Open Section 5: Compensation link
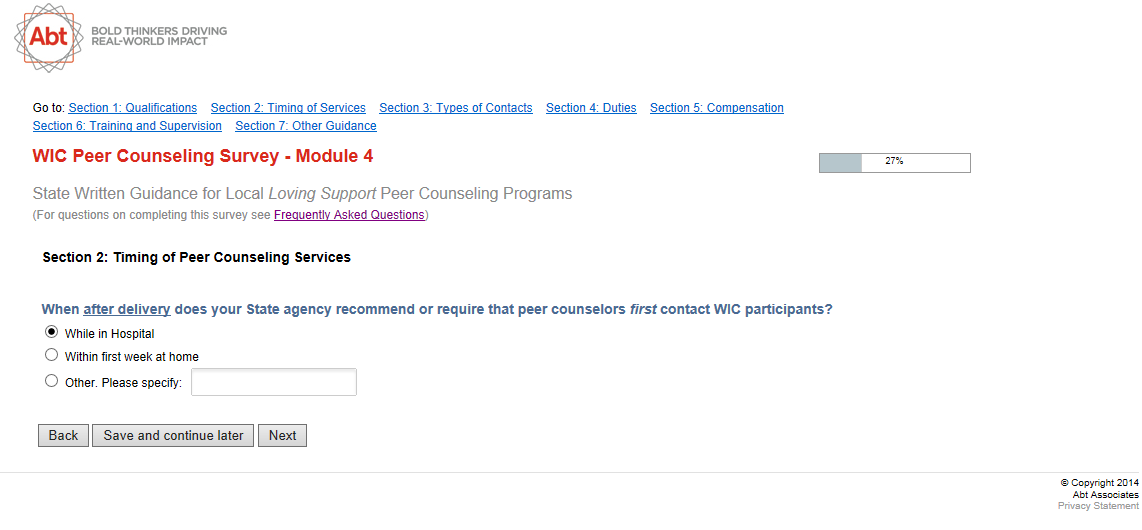The height and width of the screenshot is (530, 1142). [x=717, y=108]
